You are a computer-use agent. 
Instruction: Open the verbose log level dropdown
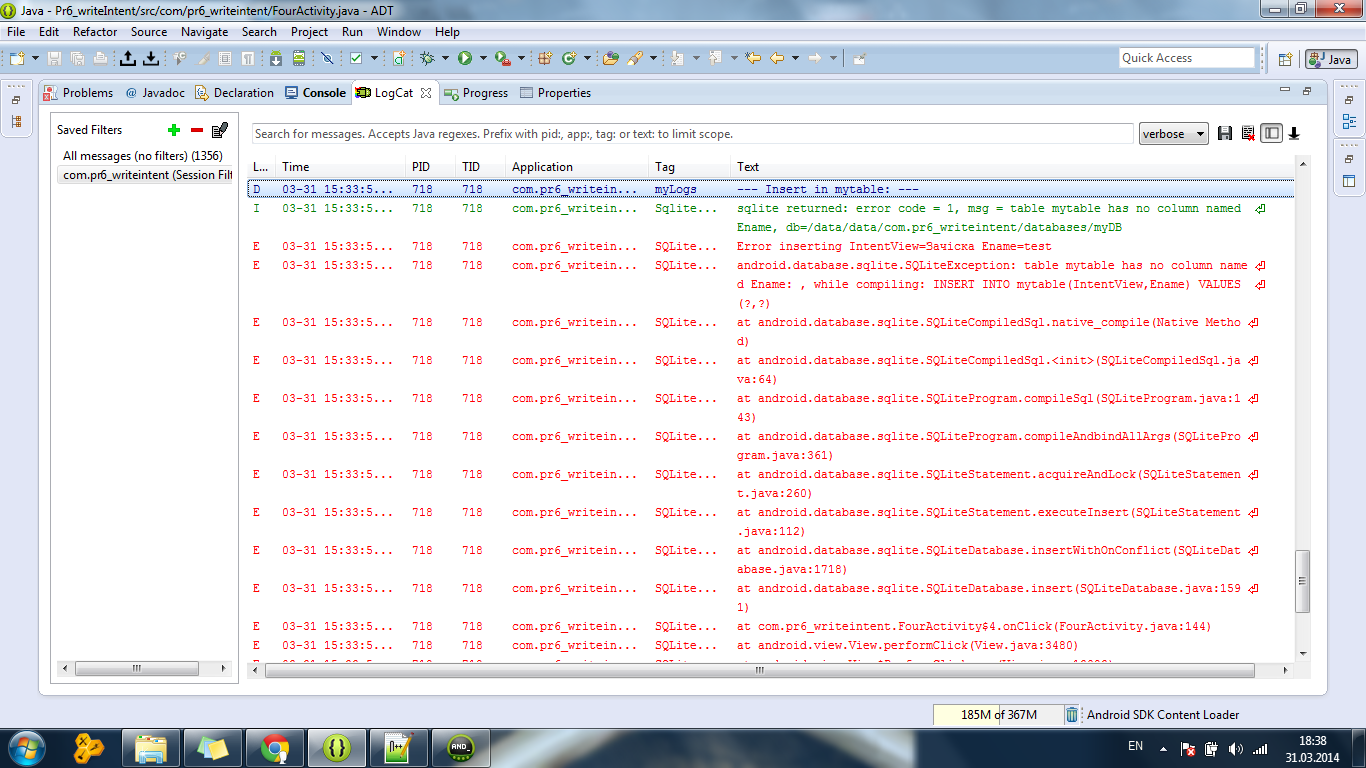(1173, 134)
